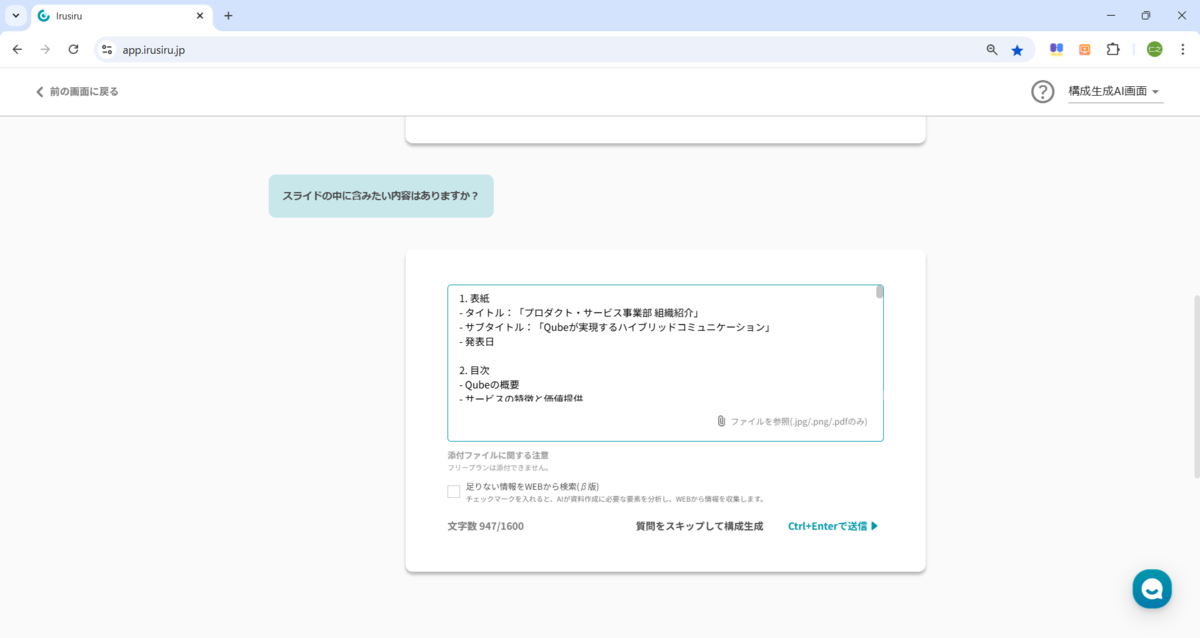Image resolution: width=1200 pixels, height=638 pixels.
Task: Go back via 前の画面に戻る link
Action: click(77, 91)
